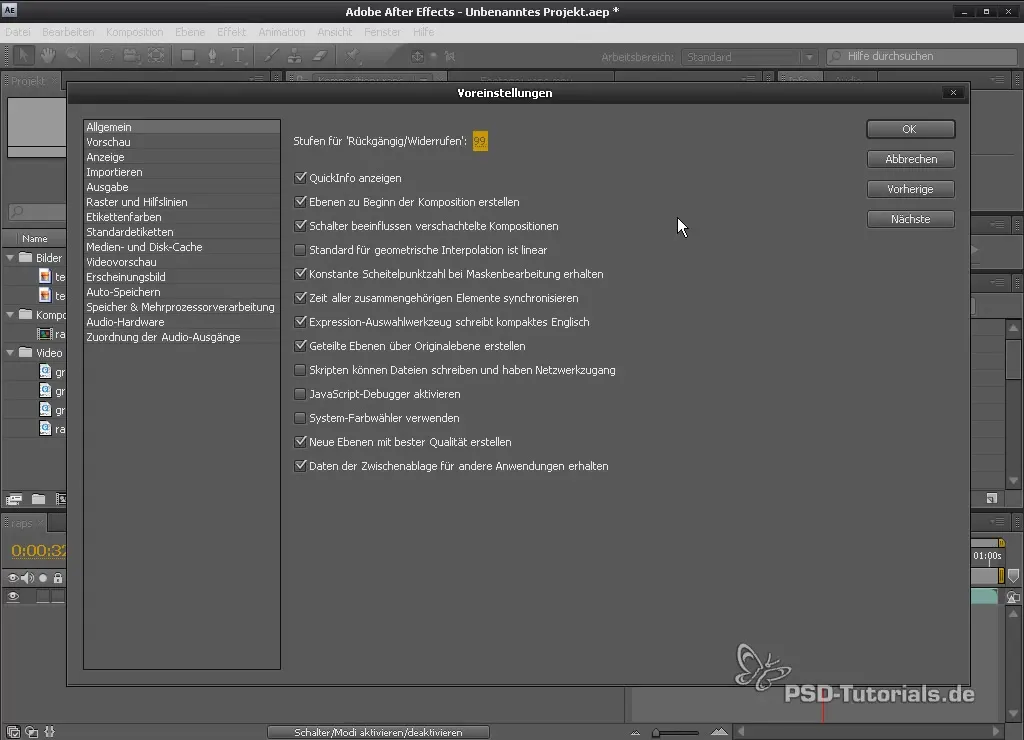Enable 'Skripten können Dateien schreiben' checkbox
The width and height of the screenshot is (1024, 740).
pos(300,370)
